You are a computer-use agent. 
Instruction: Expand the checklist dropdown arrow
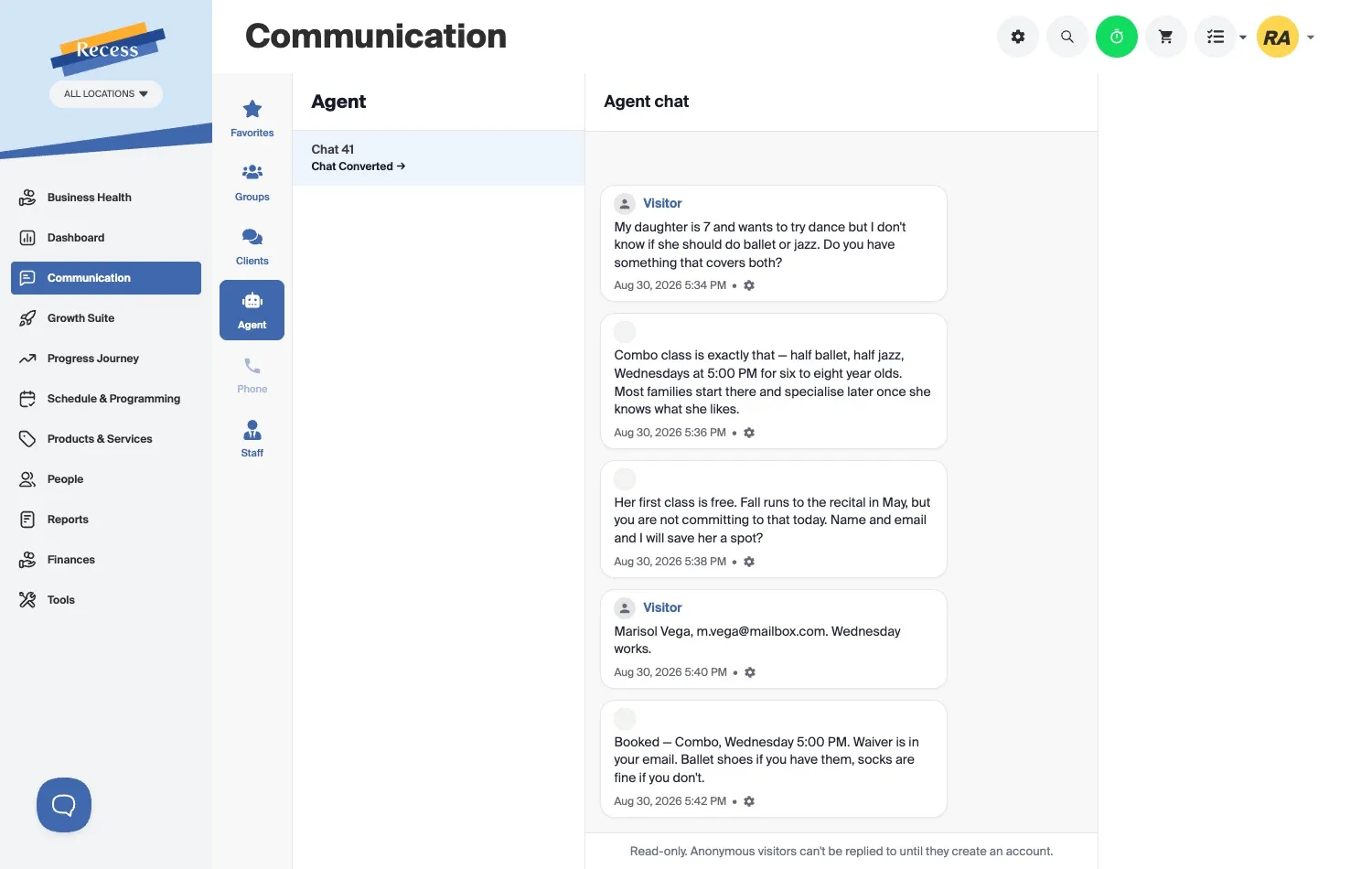[x=1243, y=38]
